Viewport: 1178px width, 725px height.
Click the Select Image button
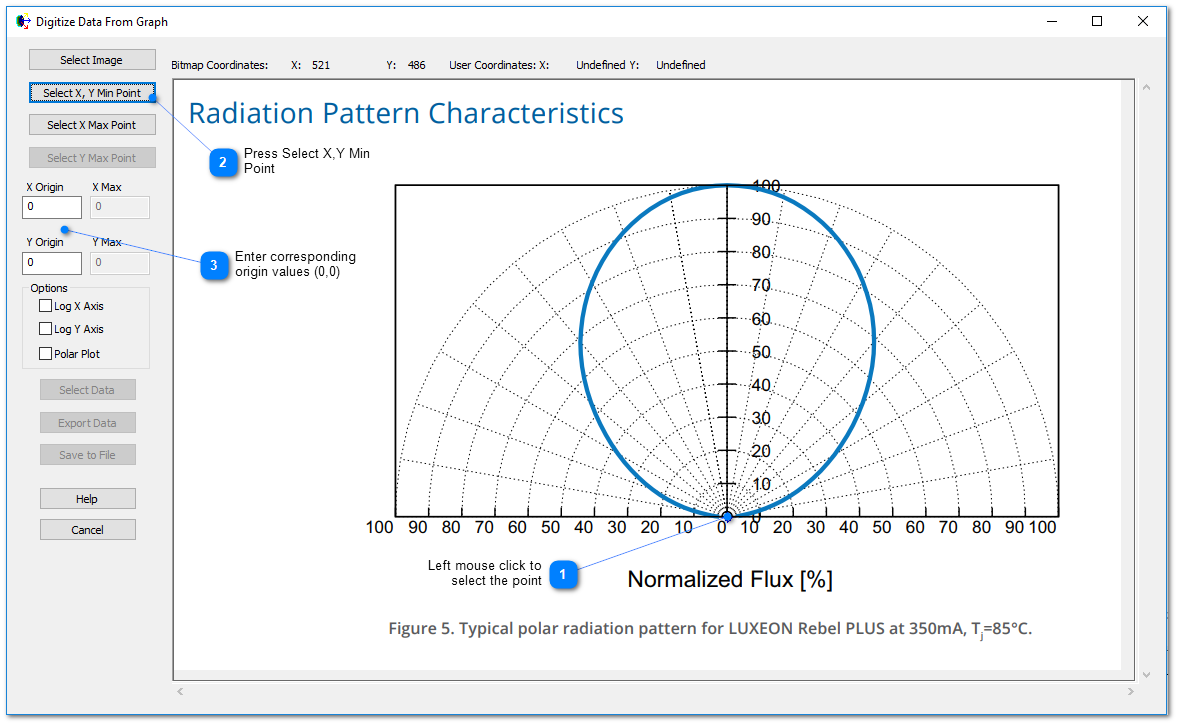click(92, 60)
